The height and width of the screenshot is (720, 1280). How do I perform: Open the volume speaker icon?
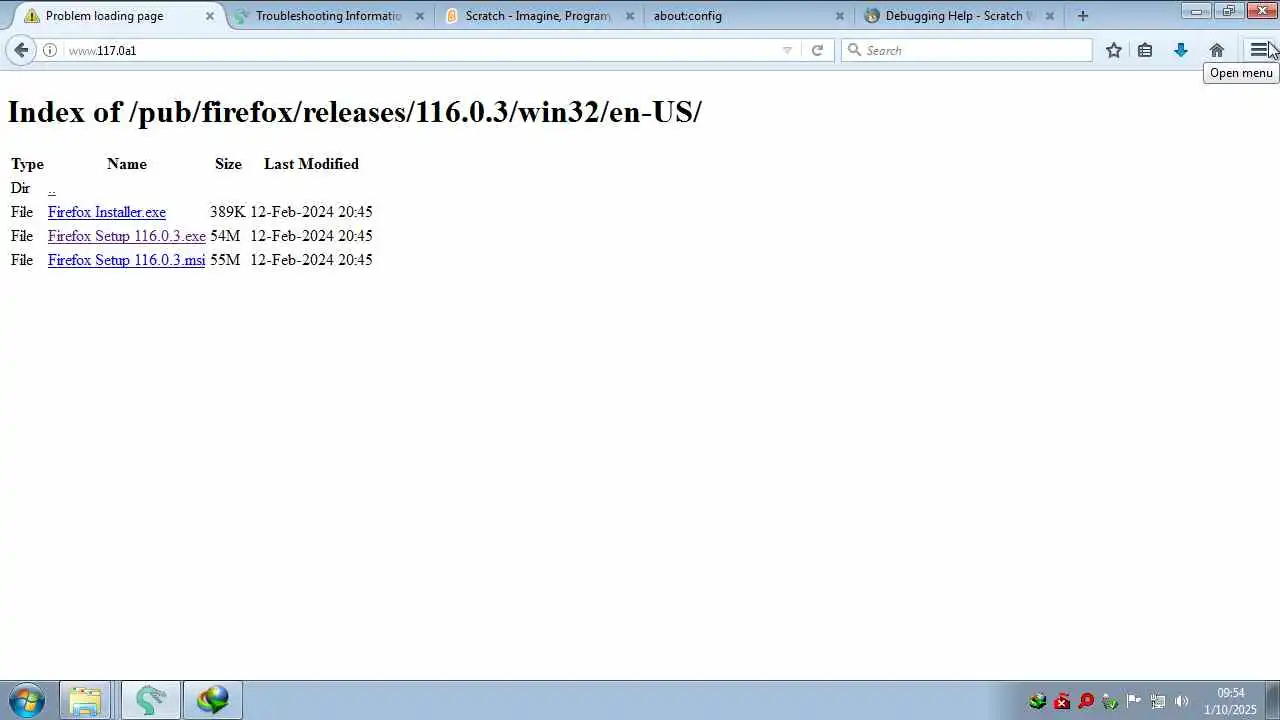point(1182,701)
